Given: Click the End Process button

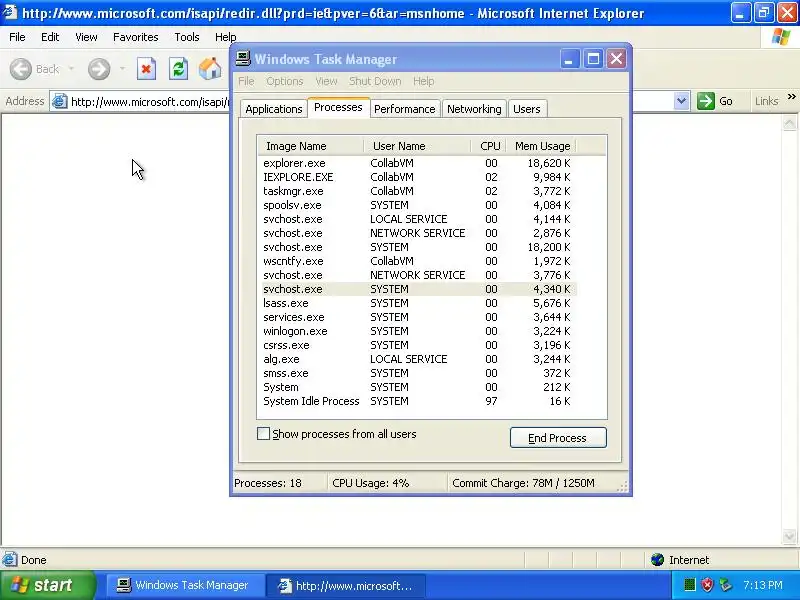Looking at the screenshot, I should point(558,438).
